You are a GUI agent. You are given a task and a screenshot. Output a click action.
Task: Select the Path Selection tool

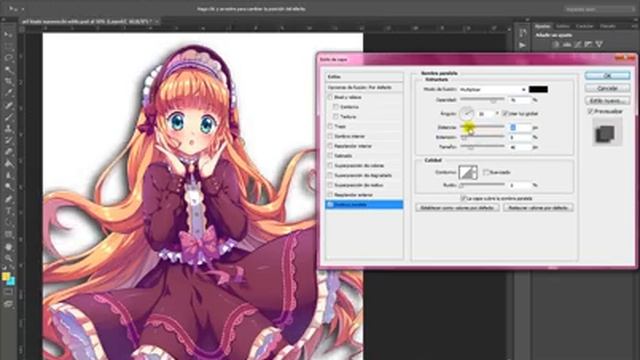point(8,223)
